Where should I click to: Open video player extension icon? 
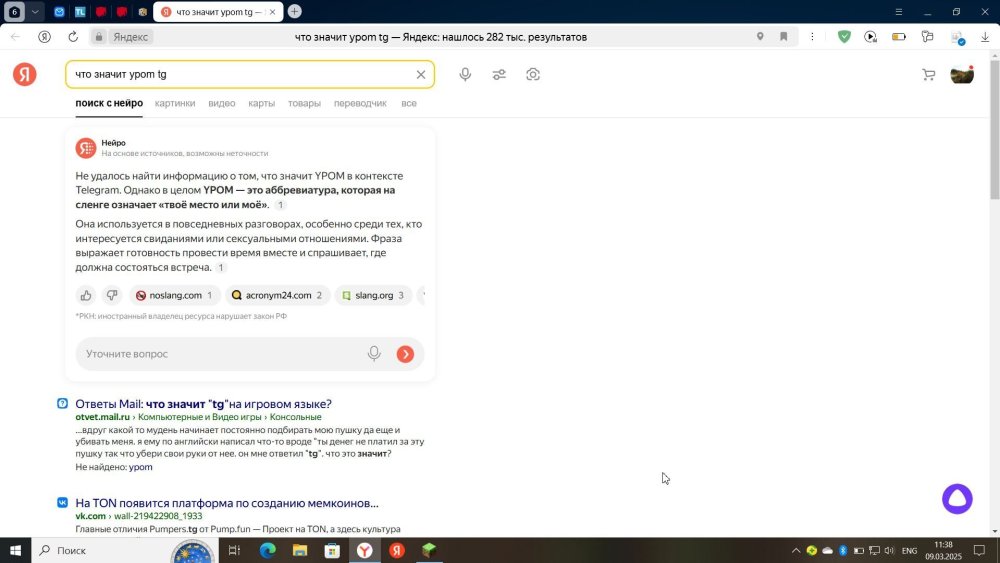tap(871, 37)
